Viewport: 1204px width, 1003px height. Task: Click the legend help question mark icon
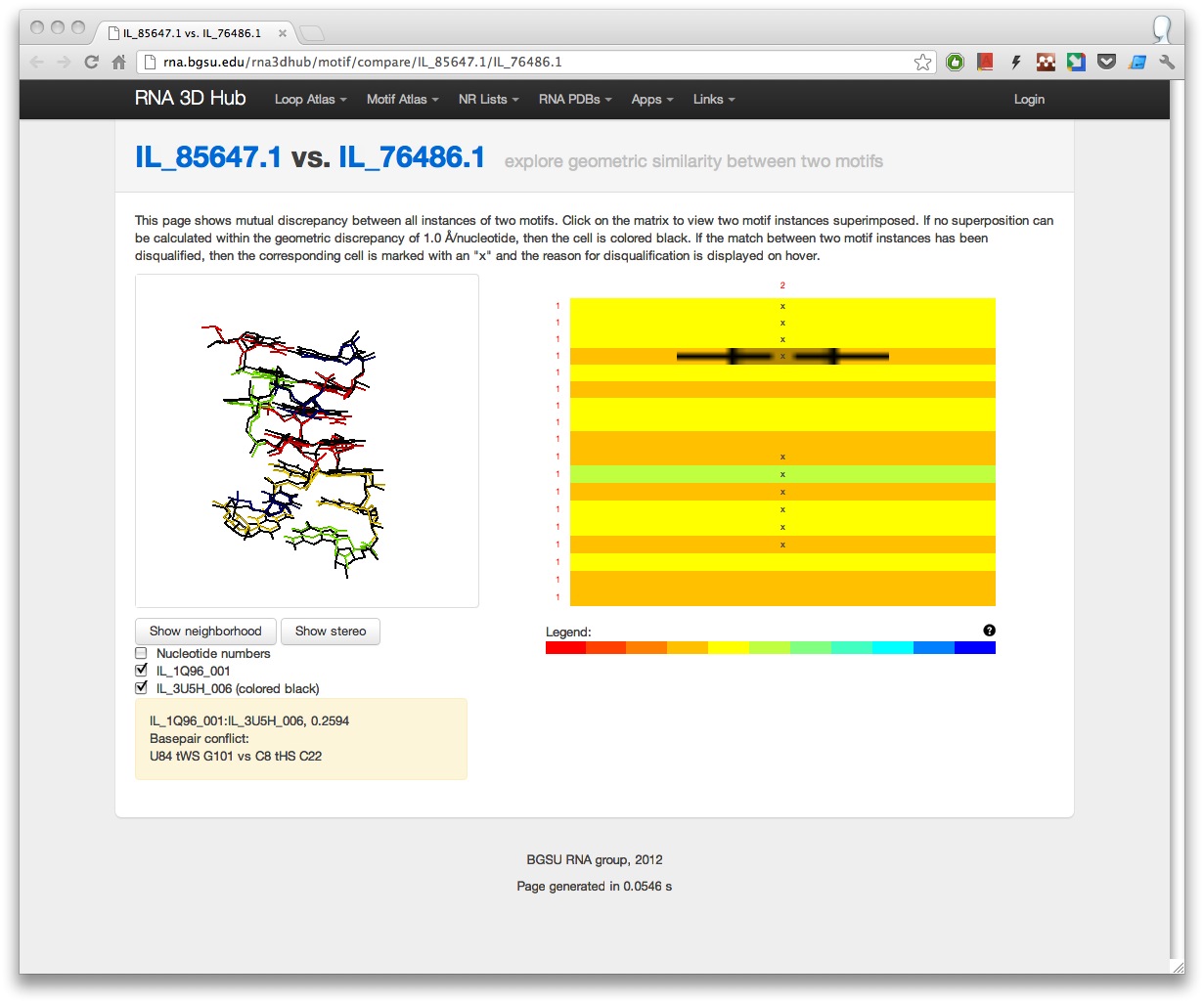point(989,631)
